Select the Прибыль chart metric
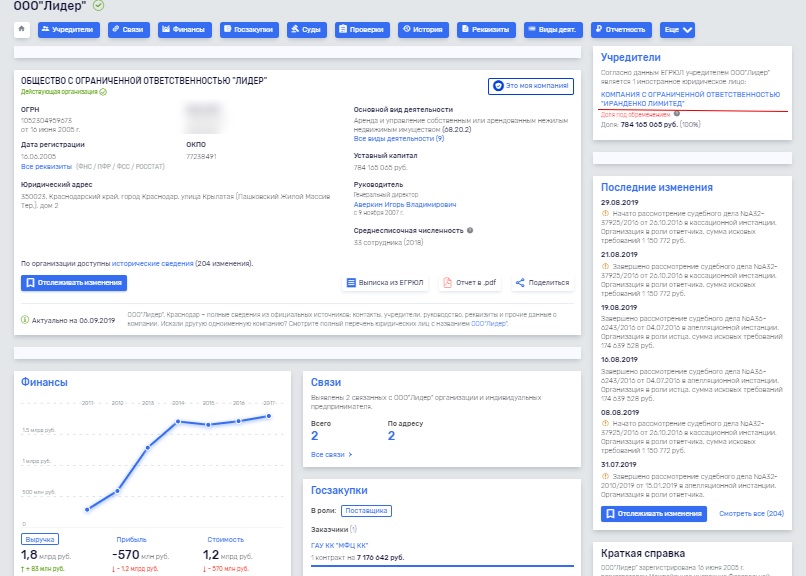Image resolution: width=806 pixels, height=576 pixels. point(132,540)
